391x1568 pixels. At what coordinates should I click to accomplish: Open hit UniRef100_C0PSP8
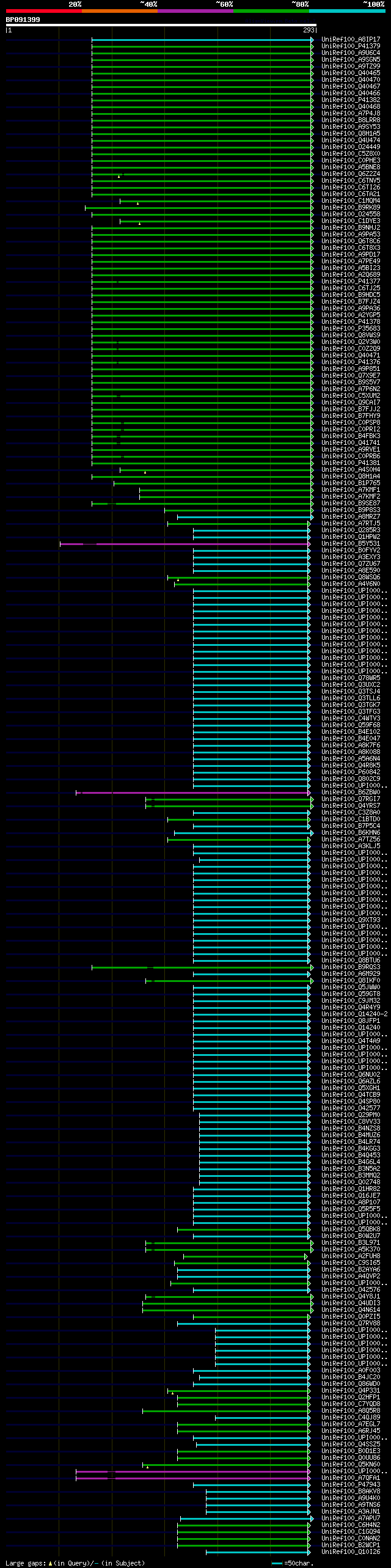coord(351,423)
